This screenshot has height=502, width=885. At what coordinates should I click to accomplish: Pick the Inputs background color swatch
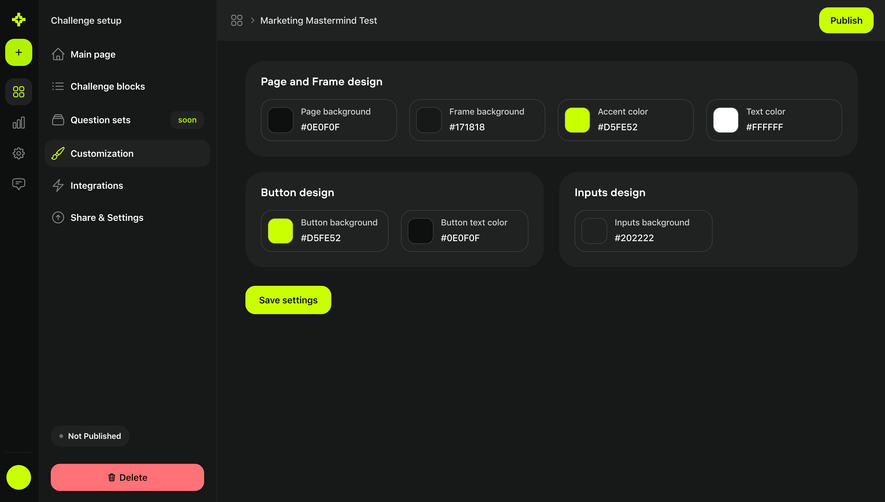pyautogui.click(x=594, y=231)
